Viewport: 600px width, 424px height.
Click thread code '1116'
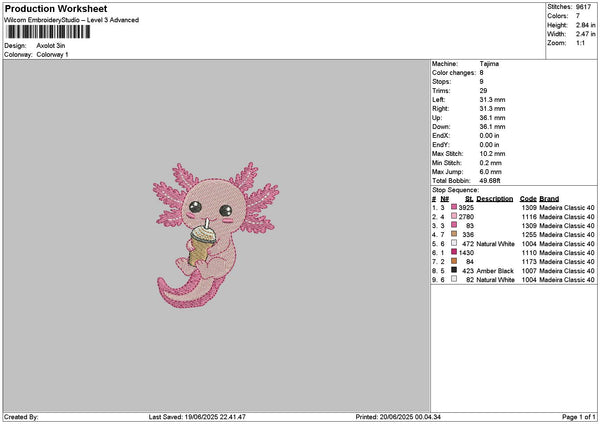coord(529,217)
